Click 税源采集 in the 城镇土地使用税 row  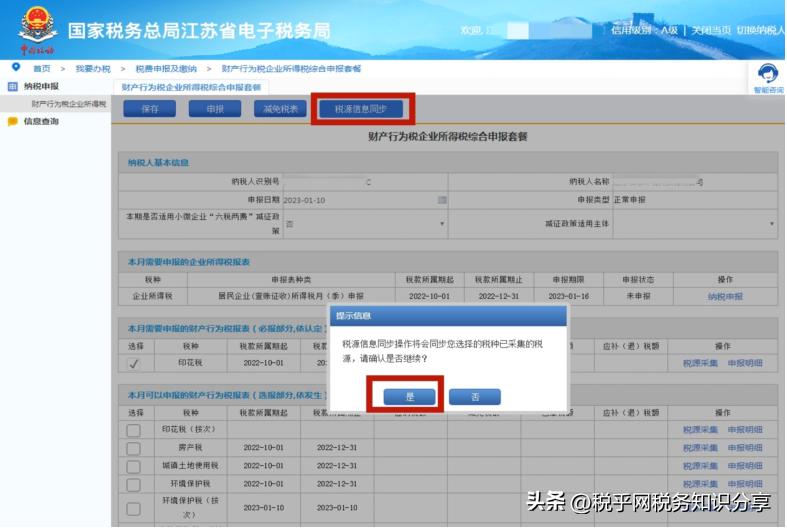(x=700, y=466)
